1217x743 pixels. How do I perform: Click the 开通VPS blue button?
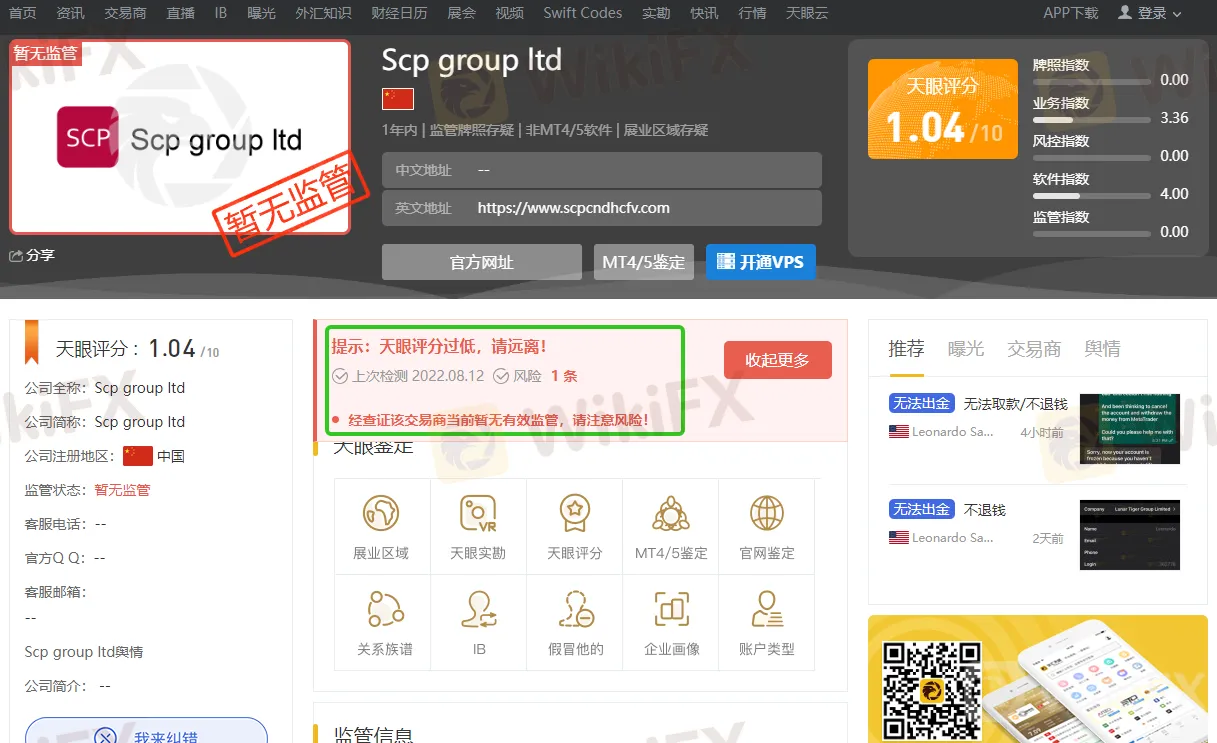(760, 262)
